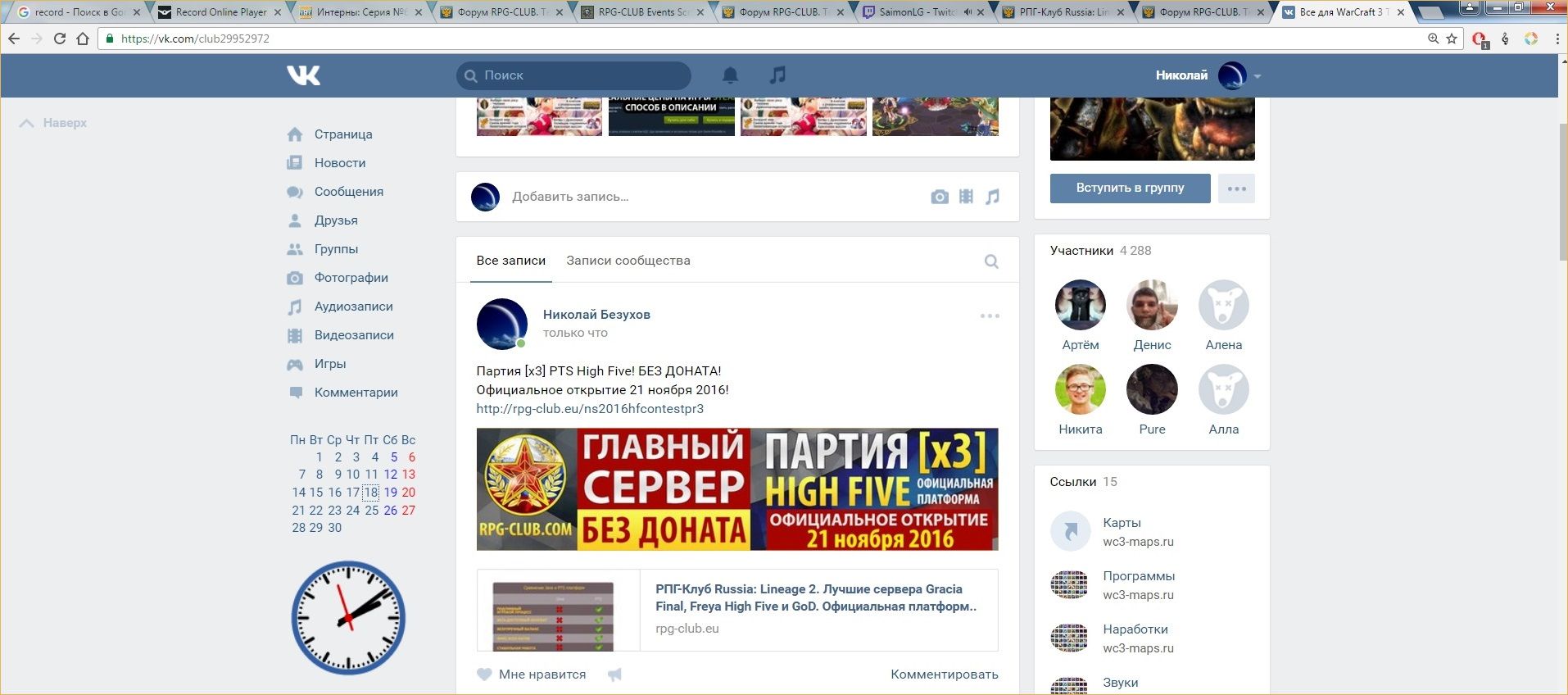Open notifications bell icon
Image resolution: width=1568 pixels, height=695 pixels.
coord(730,75)
